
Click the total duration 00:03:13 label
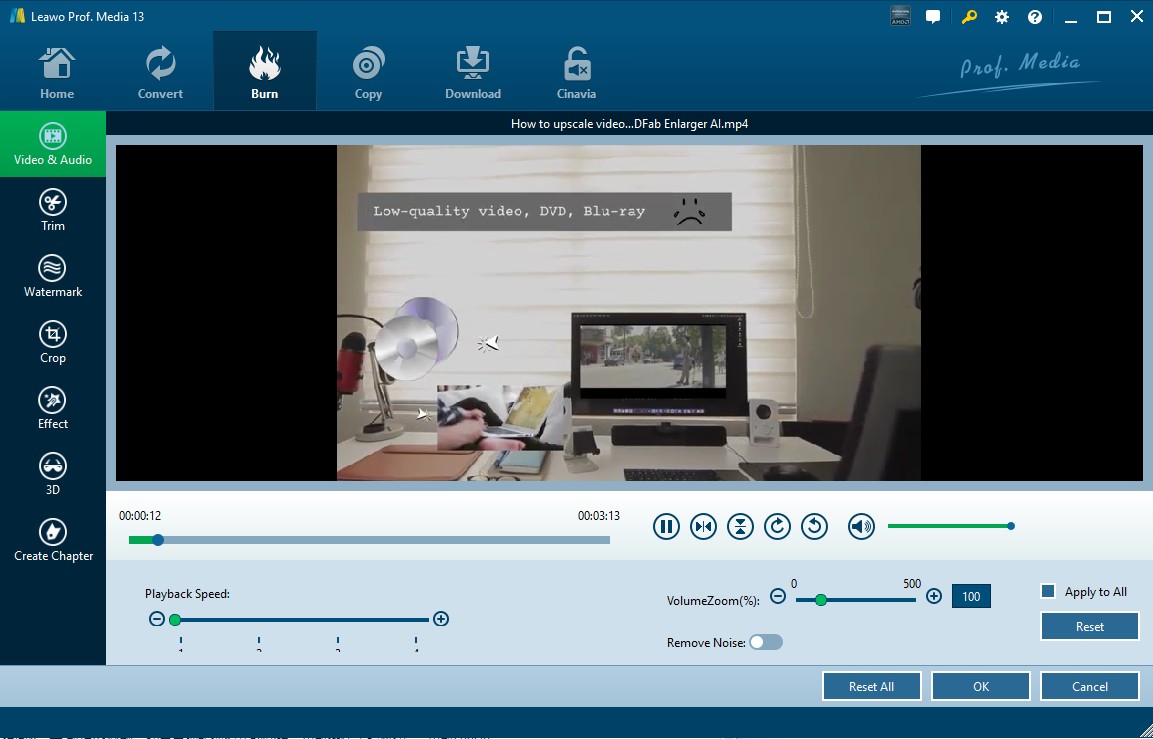click(599, 516)
